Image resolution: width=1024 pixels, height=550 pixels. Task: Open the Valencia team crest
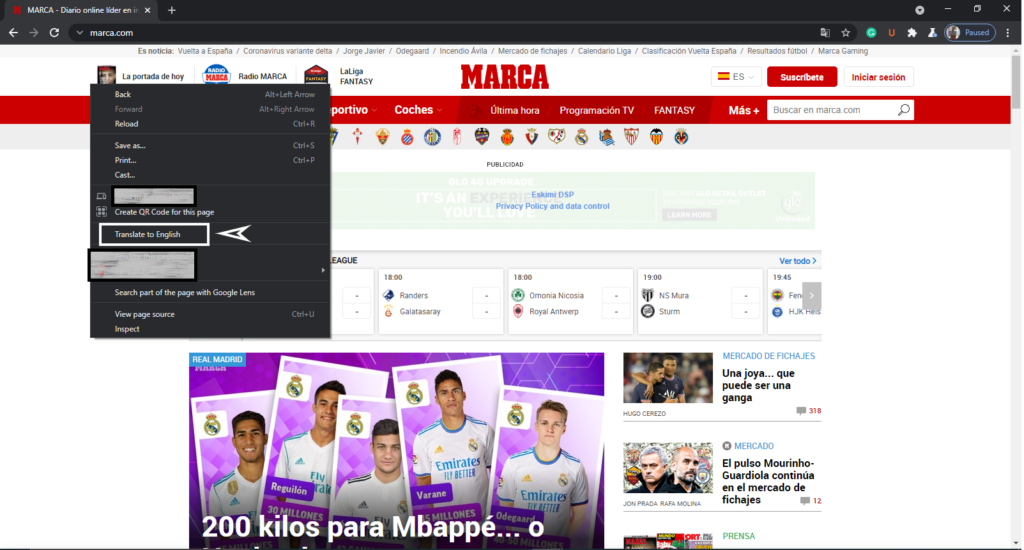point(656,137)
